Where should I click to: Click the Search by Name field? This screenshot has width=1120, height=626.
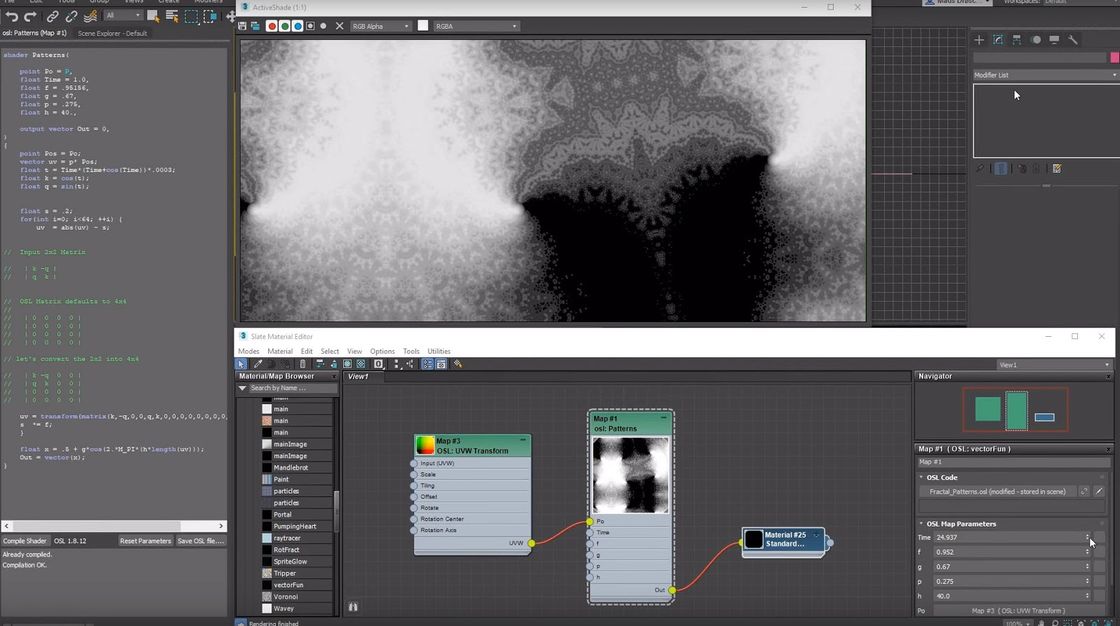[280, 390]
